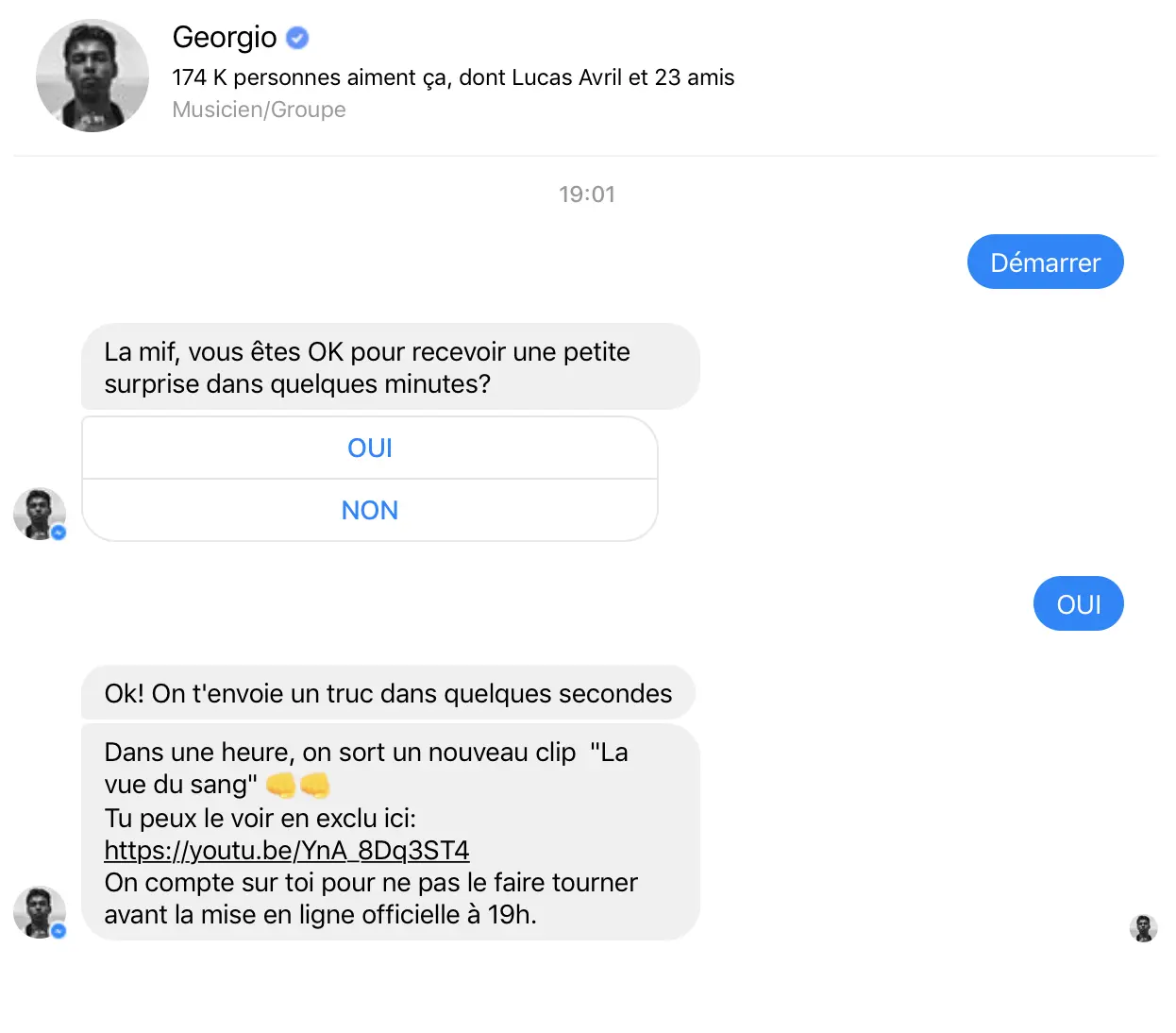Click Georgio's large profile picture in header
This screenshot has height=1033, width=1176.
coord(92,76)
